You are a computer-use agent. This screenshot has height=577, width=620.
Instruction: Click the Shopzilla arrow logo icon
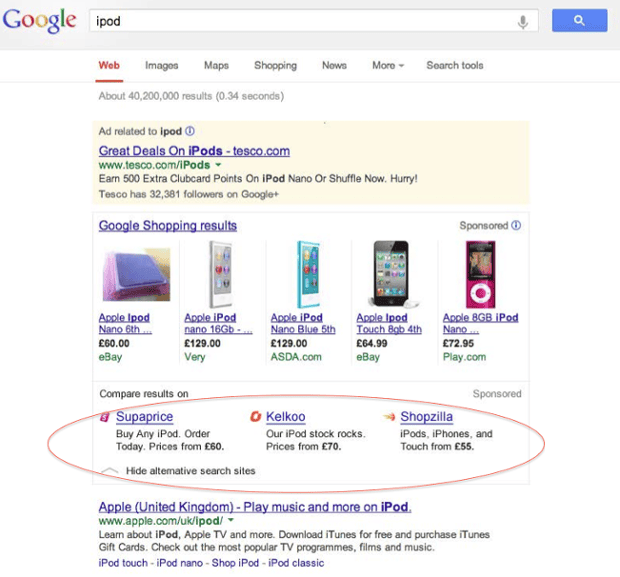[x=389, y=416]
